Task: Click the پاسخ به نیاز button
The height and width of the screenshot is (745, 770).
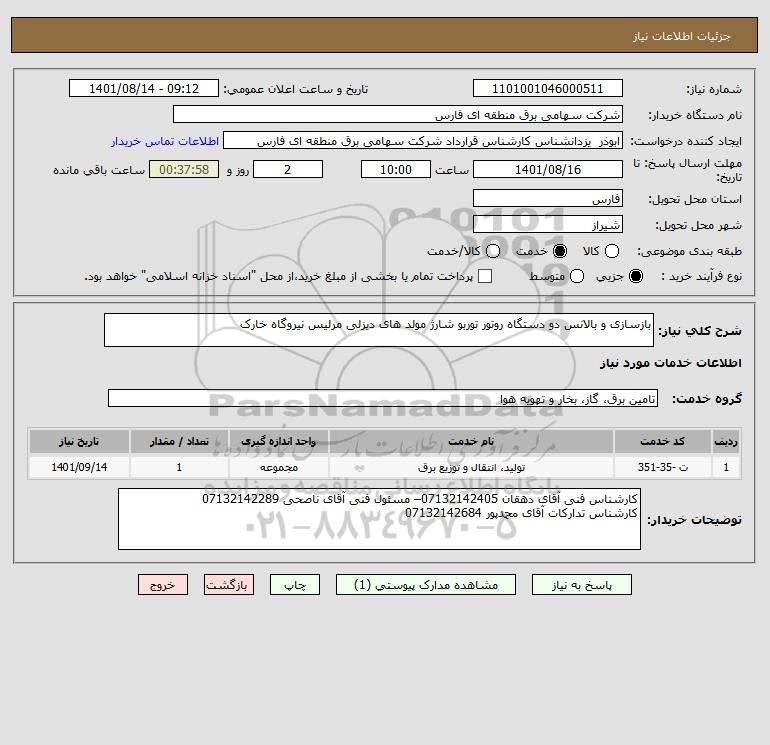Action: pyautogui.click(x=581, y=585)
